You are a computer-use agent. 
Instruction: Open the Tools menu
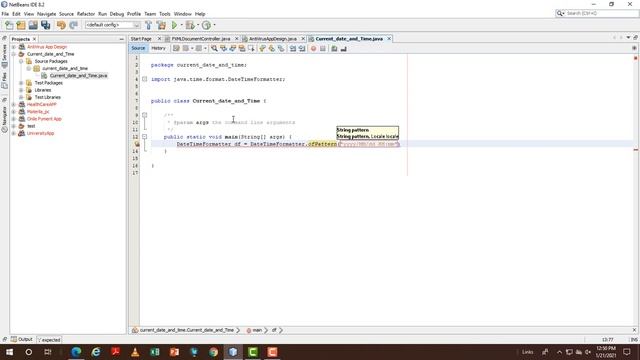(164, 14)
